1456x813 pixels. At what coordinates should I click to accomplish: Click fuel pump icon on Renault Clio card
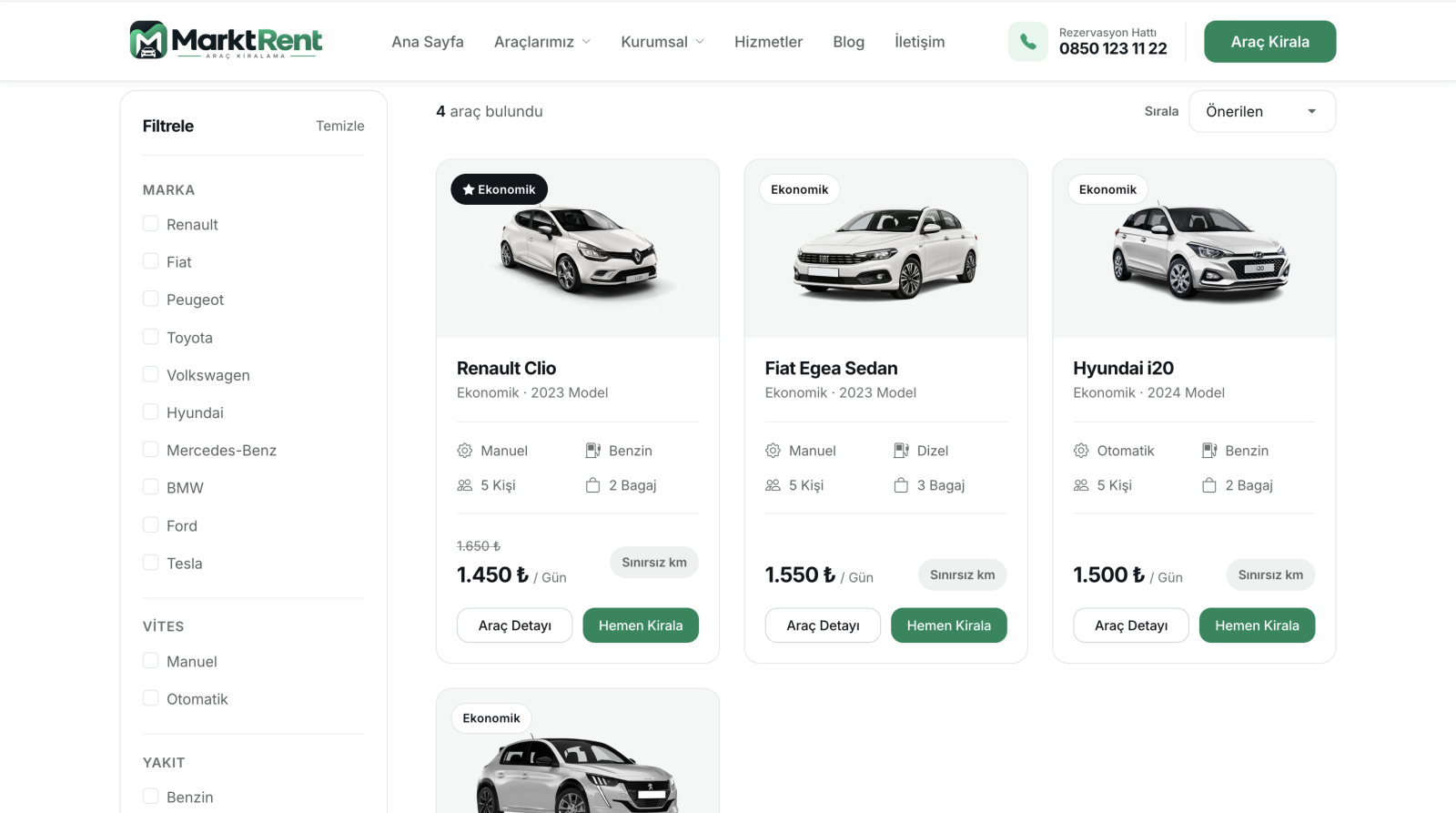tap(592, 451)
